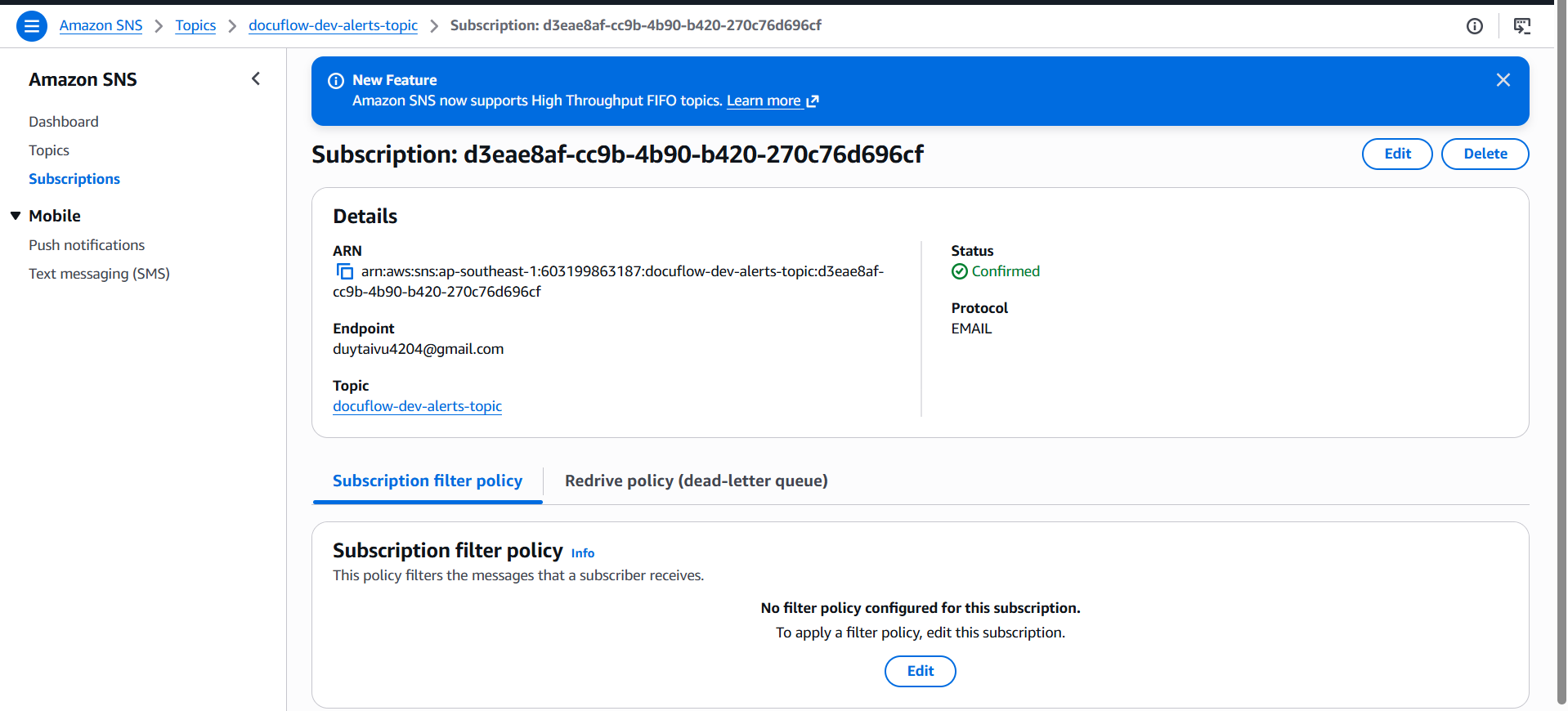Click the subscription ARN text
The width and height of the screenshot is (1568, 711).
pos(608,281)
